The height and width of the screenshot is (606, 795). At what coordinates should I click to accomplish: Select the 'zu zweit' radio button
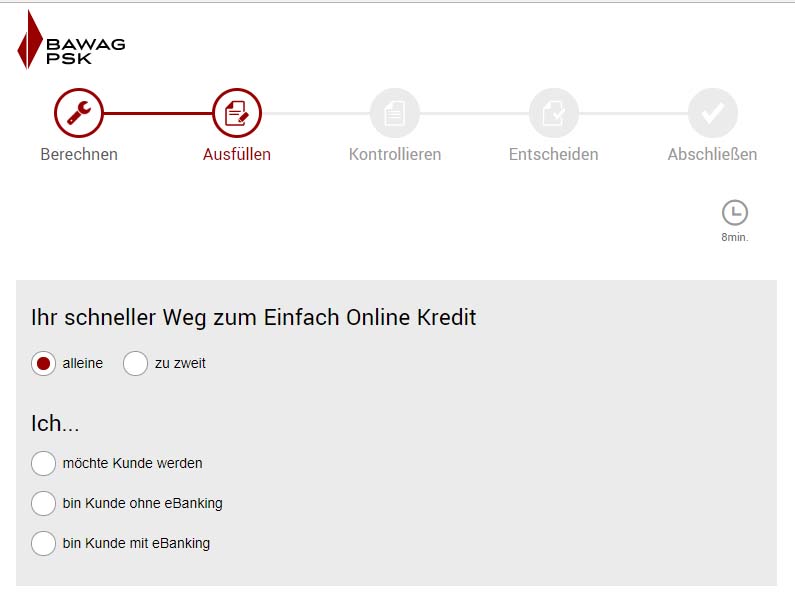click(135, 363)
